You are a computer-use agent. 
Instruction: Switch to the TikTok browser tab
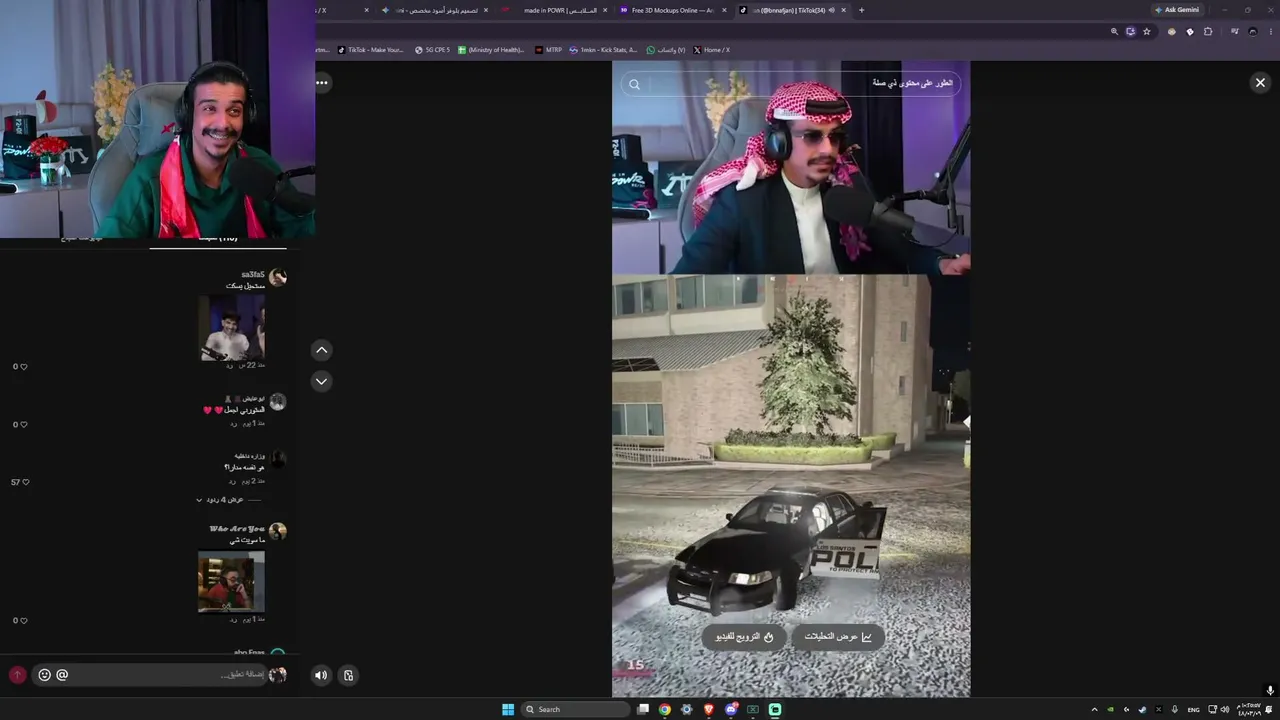click(x=791, y=10)
